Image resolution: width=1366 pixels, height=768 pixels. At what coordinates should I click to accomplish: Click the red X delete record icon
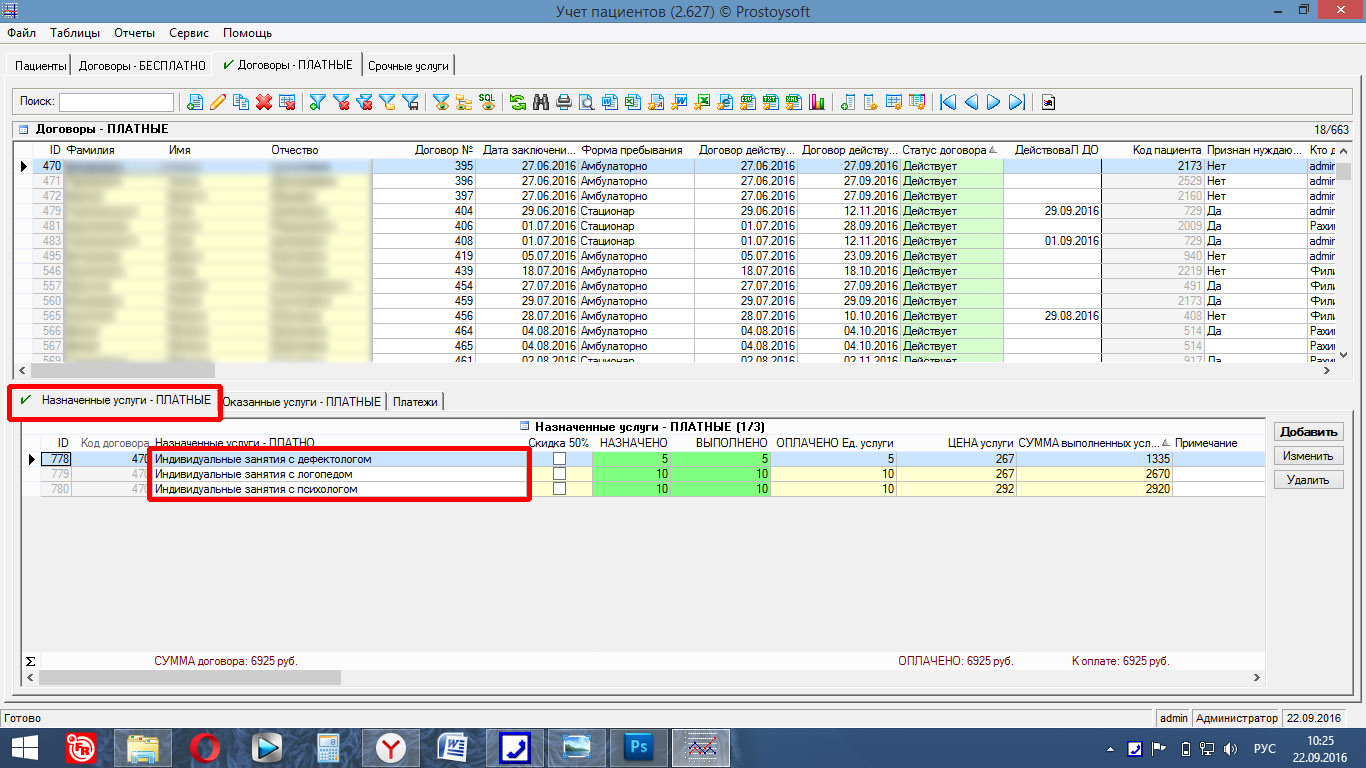click(x=264, y=102)
